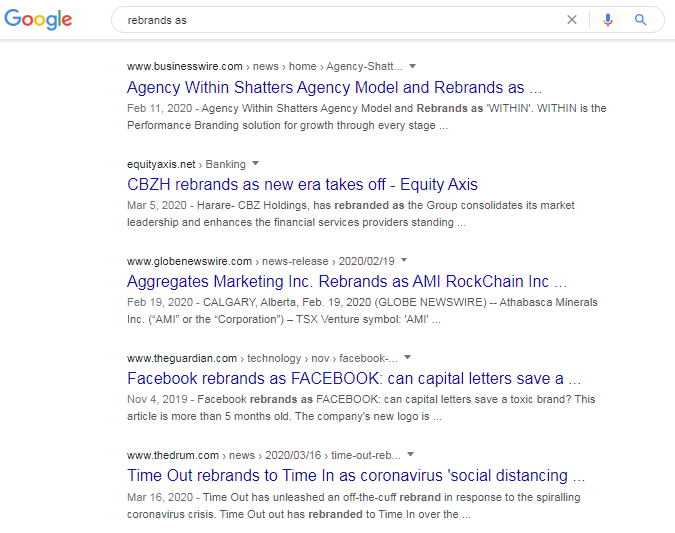Open 'Agency Within Shatters Agency Model' result
Image resolution: width=675 pixels, height=533 pixels.
tap(334, 87)
